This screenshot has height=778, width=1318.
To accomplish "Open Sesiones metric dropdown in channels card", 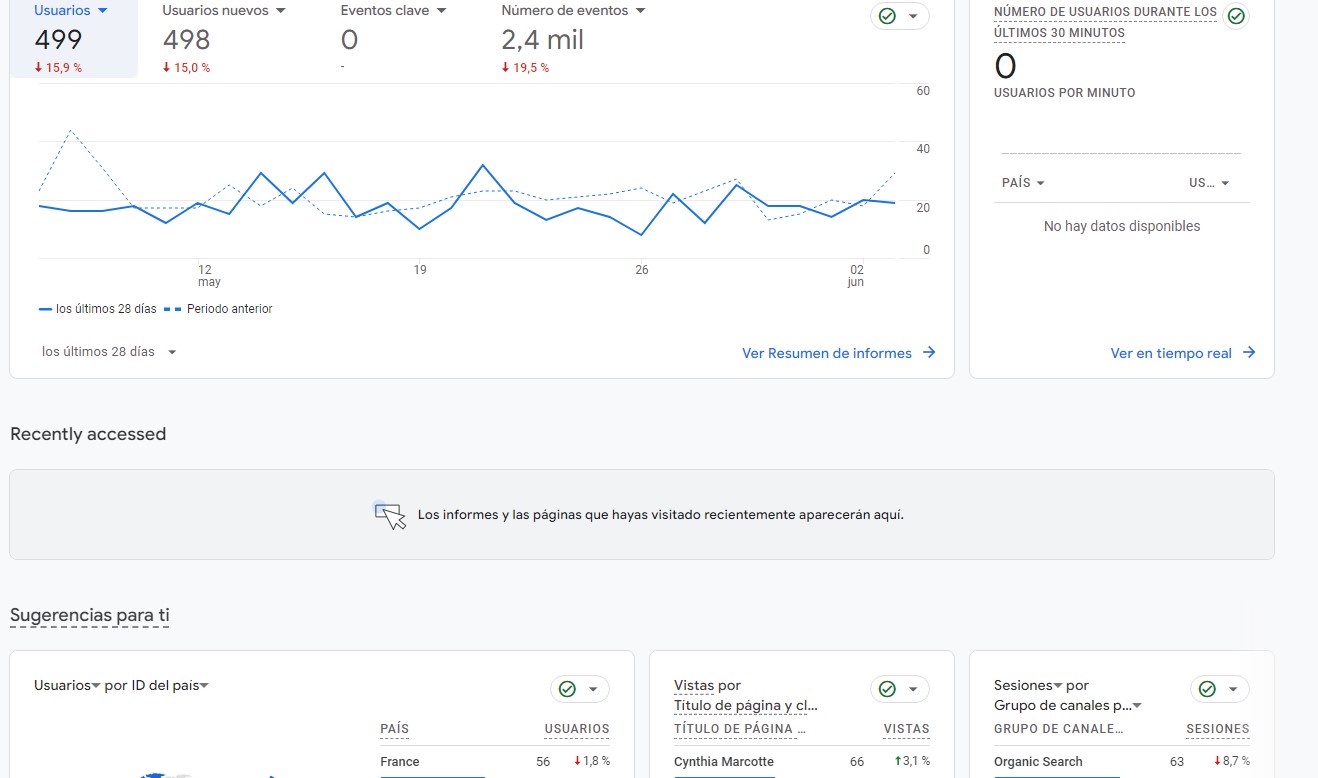I will 1027,685.
